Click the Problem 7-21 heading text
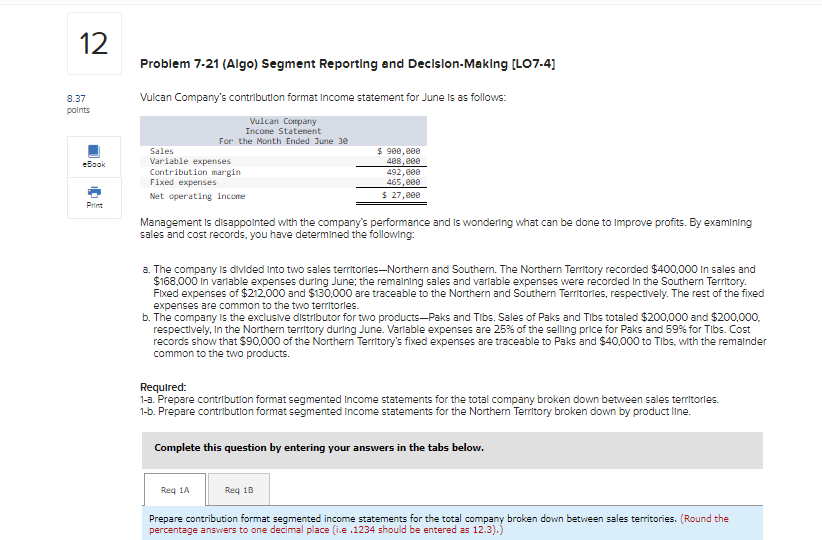Image resolution: width=822 pixels, height=540 pixels. pyautogui.click(x=348, y=64)
